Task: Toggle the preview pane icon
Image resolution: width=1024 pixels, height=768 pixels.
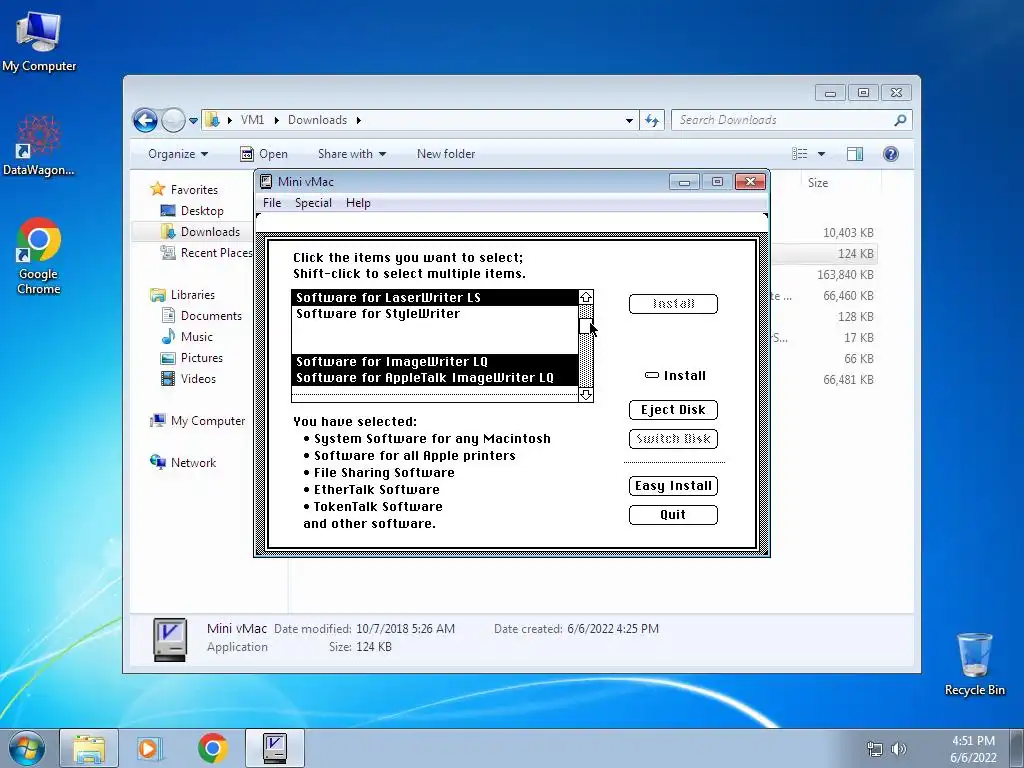Action: pyautogui.click(x=855, y=154)
